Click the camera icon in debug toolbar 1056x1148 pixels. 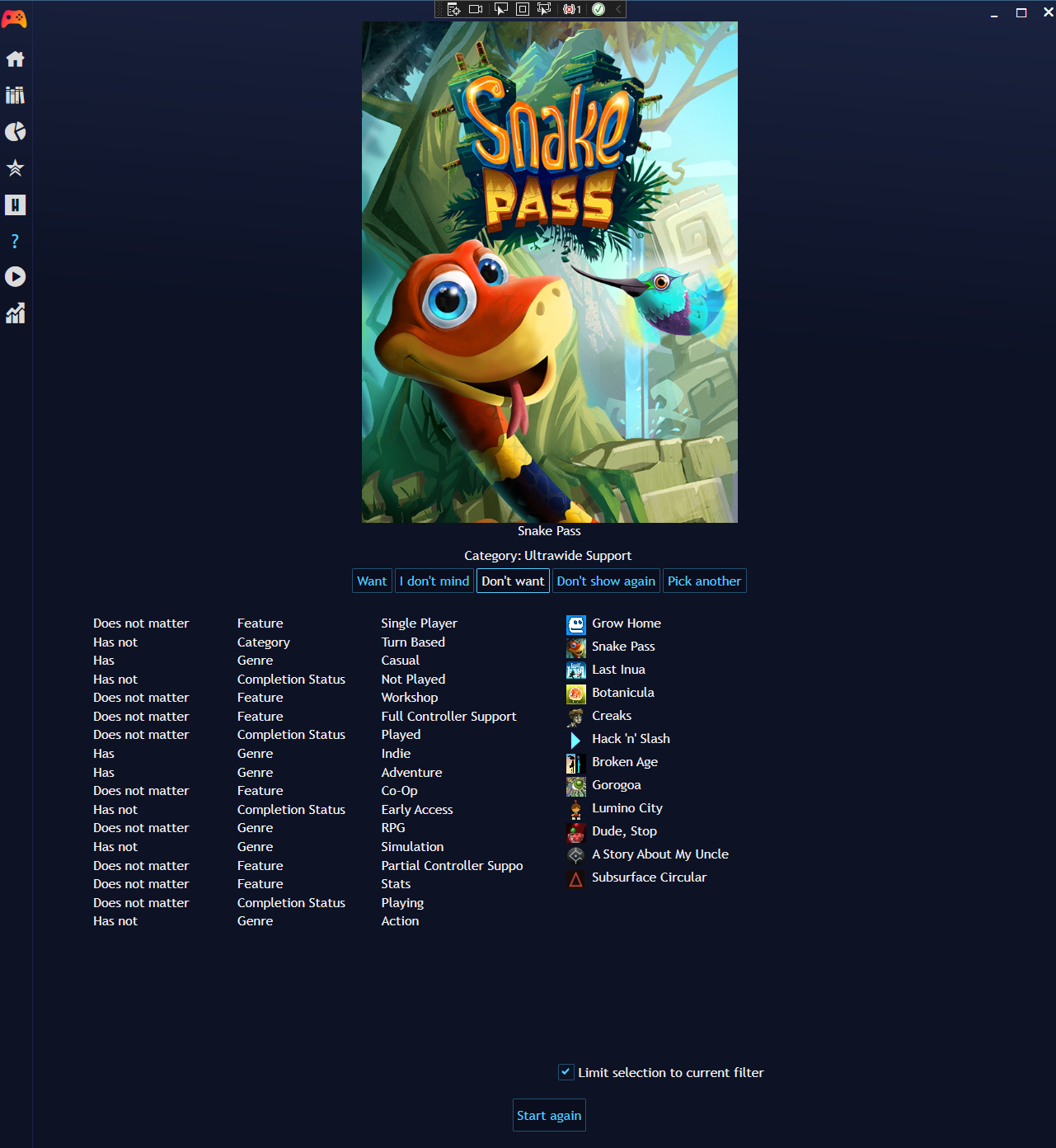pos(476,9)
